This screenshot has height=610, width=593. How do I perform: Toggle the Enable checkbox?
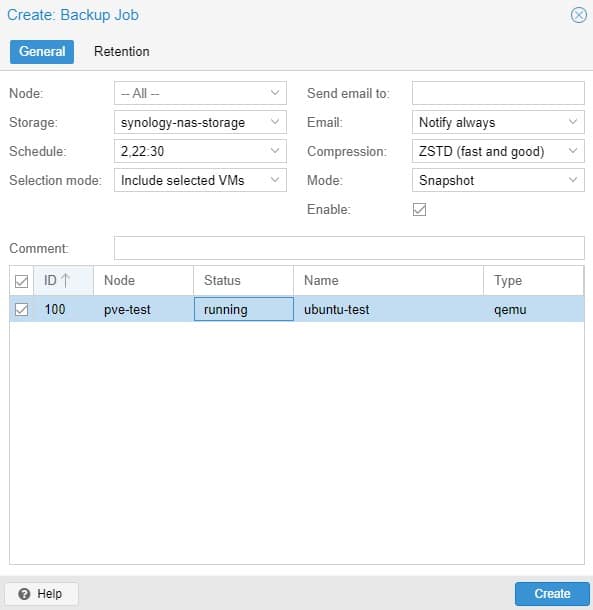(x=419, y=209)
